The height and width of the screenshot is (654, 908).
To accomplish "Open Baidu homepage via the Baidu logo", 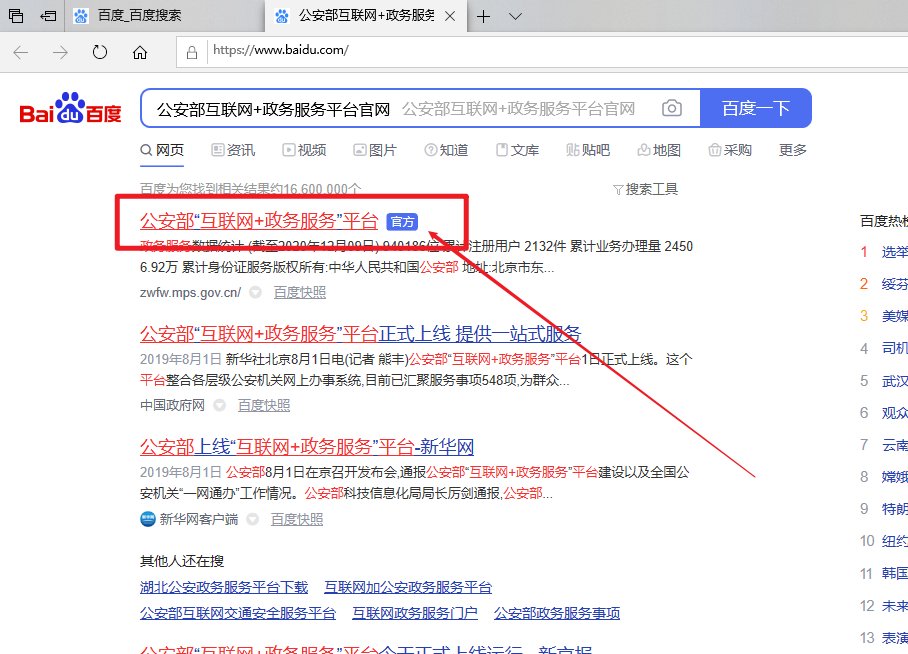I will point(68,110).
